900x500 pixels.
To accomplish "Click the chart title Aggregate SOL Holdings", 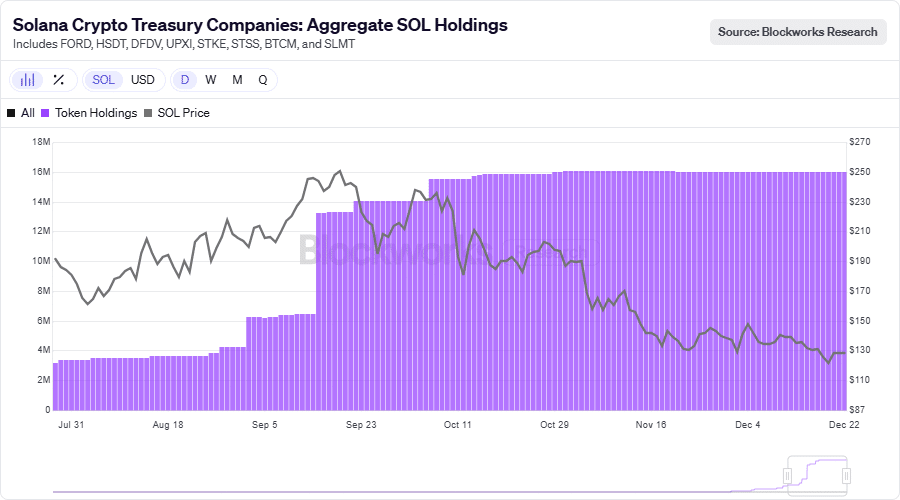I will pos(407,25).
